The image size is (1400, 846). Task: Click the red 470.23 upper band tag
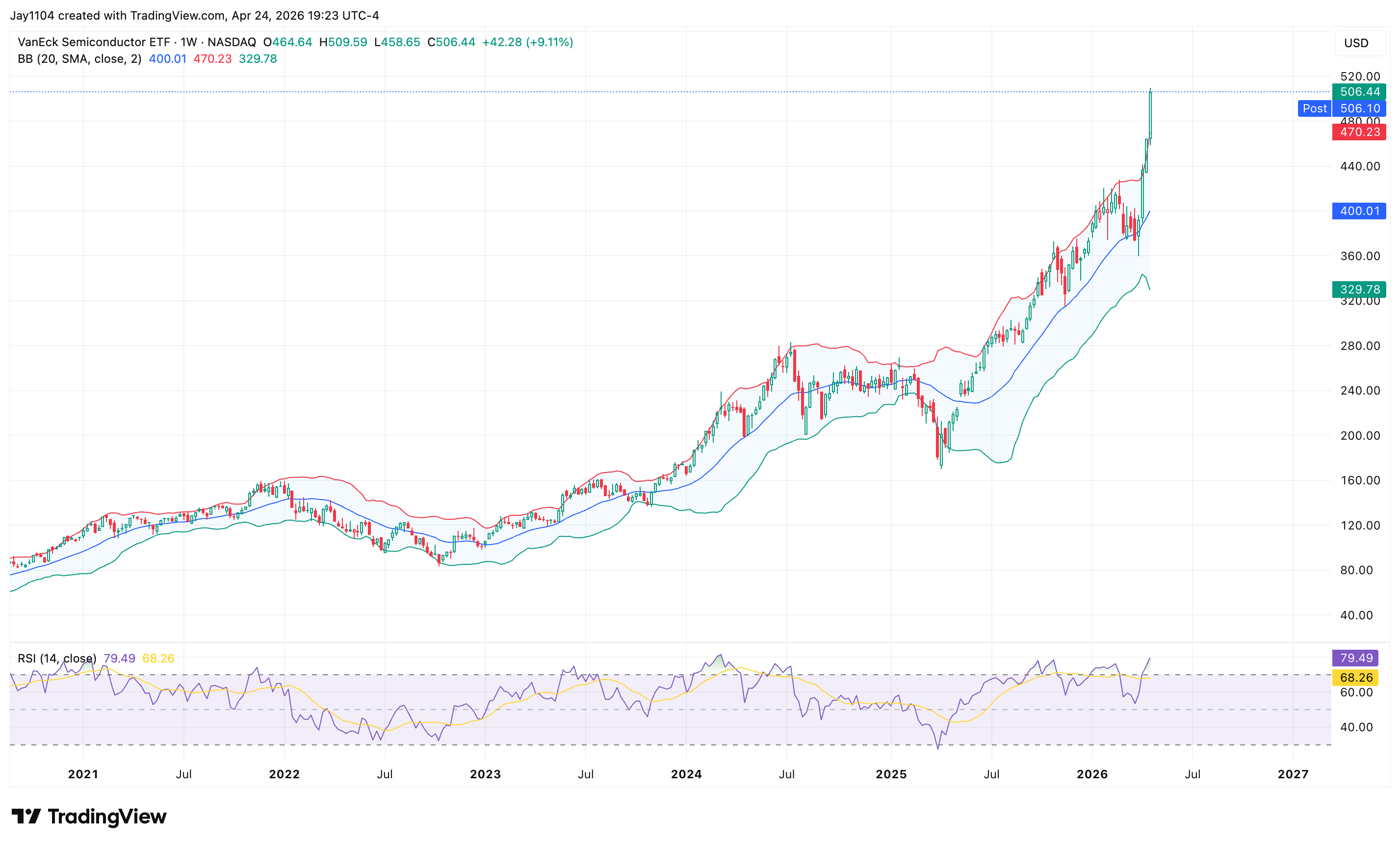pyautogui.click(x=1359, y=132)
